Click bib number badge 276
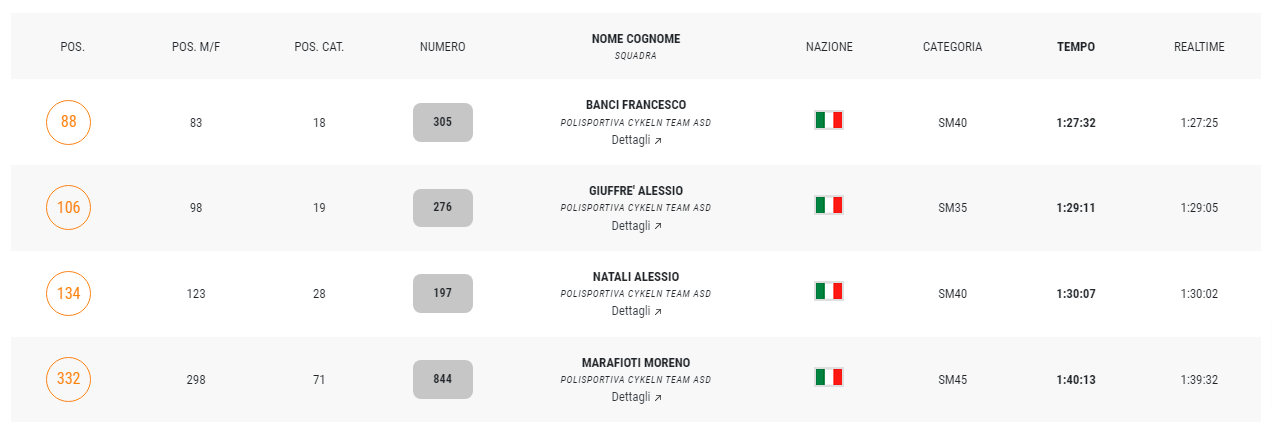 tap(443, 208)
